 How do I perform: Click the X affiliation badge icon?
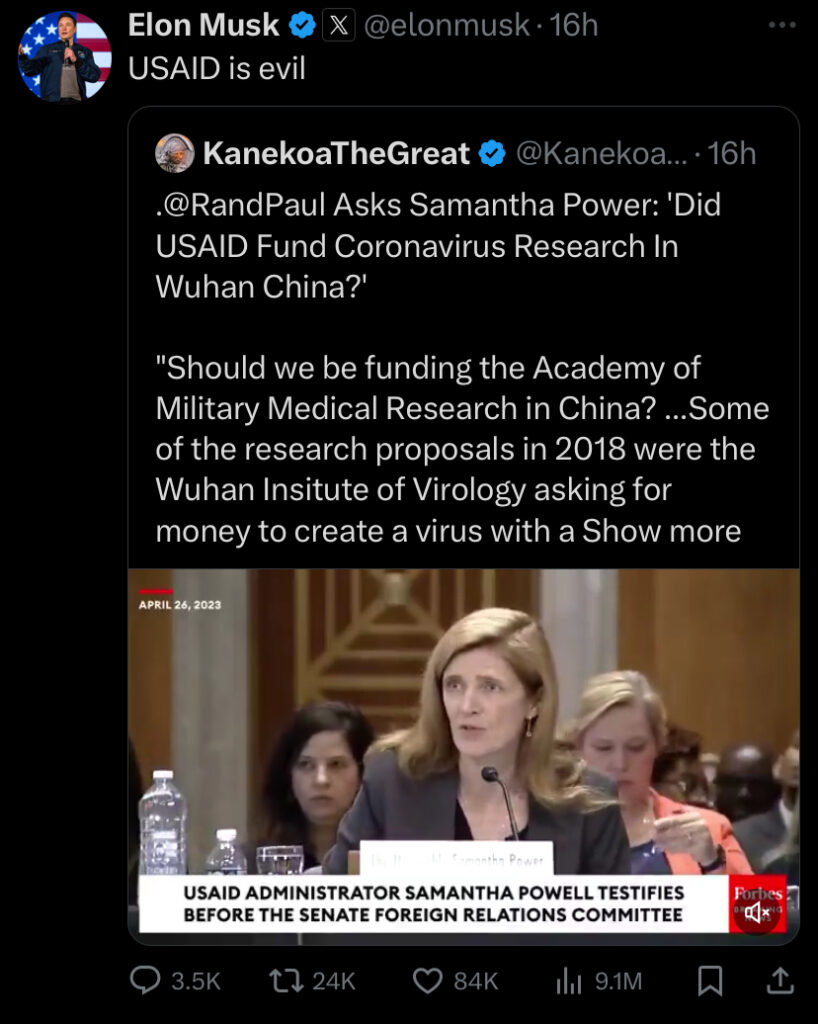(339, 25)
